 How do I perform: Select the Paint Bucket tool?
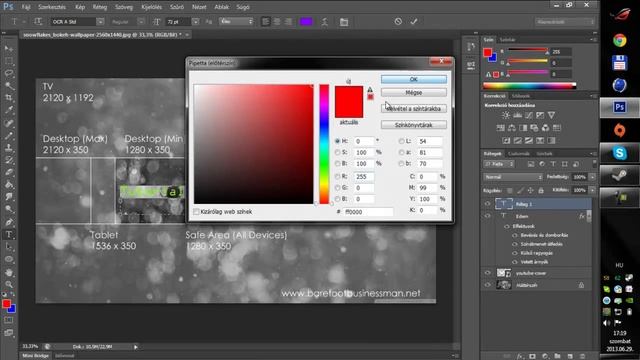click(x=9, y=184)
